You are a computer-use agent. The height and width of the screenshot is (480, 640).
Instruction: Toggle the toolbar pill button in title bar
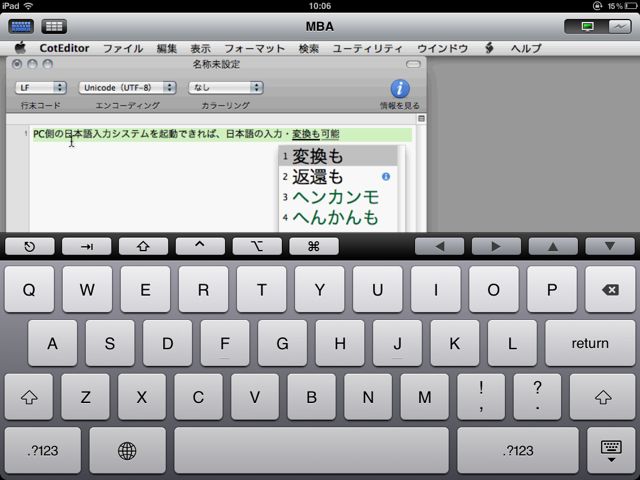(x=413, y=64)
